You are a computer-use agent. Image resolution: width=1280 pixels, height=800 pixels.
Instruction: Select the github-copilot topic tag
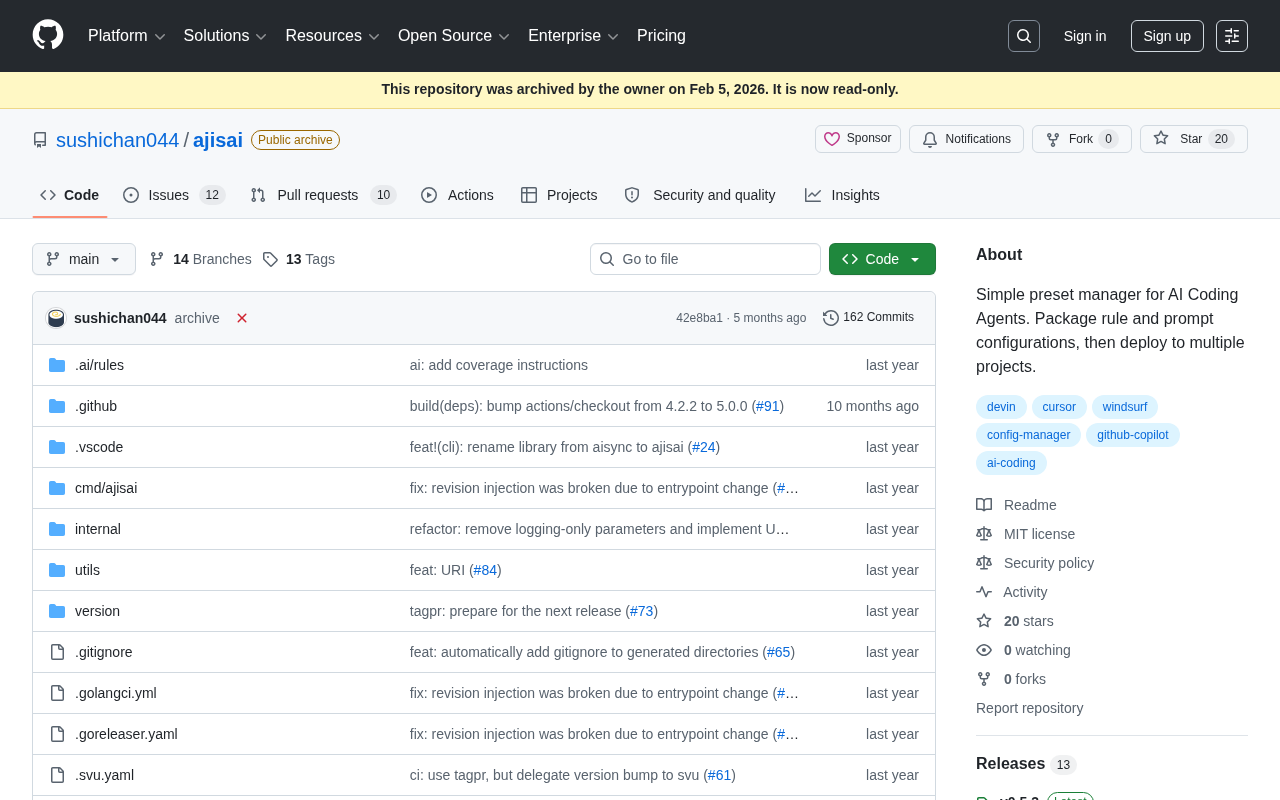pos(1133,435)
